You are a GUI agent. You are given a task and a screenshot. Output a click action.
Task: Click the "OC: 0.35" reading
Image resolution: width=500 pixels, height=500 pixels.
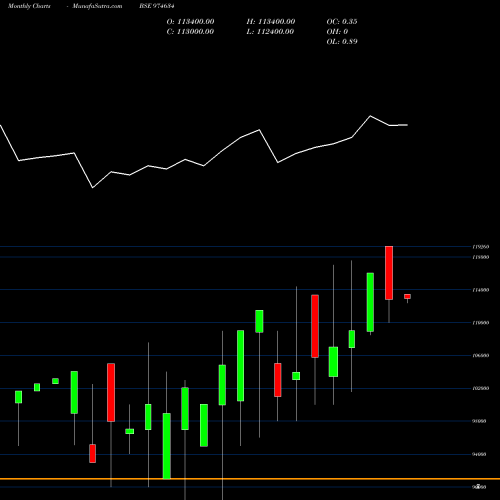point(342,22)
